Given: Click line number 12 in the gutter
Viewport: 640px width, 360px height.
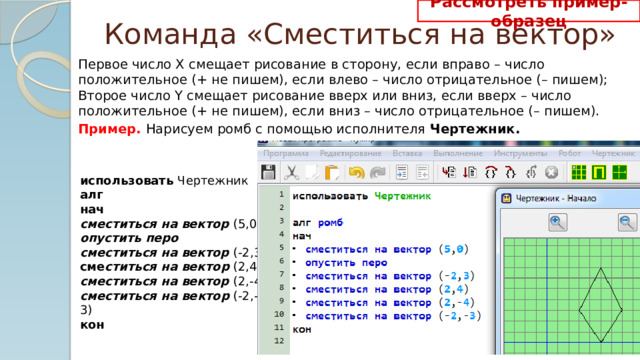Looking at the screenshot, I should (x=279, y=340).
